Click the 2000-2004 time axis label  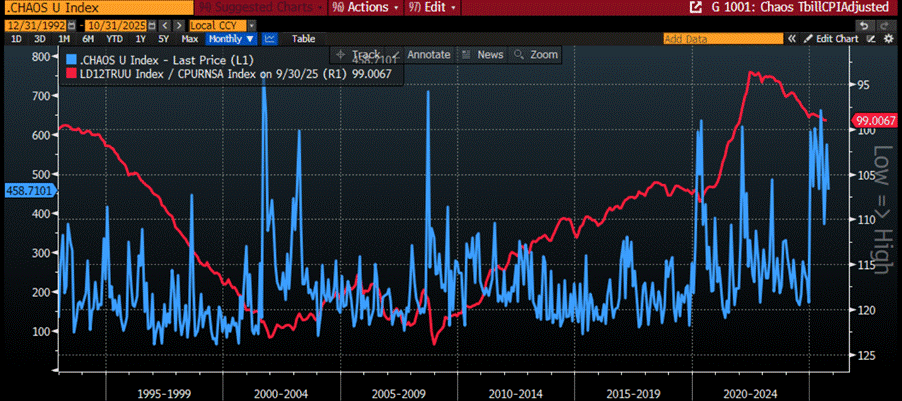(x=281, y=394)
